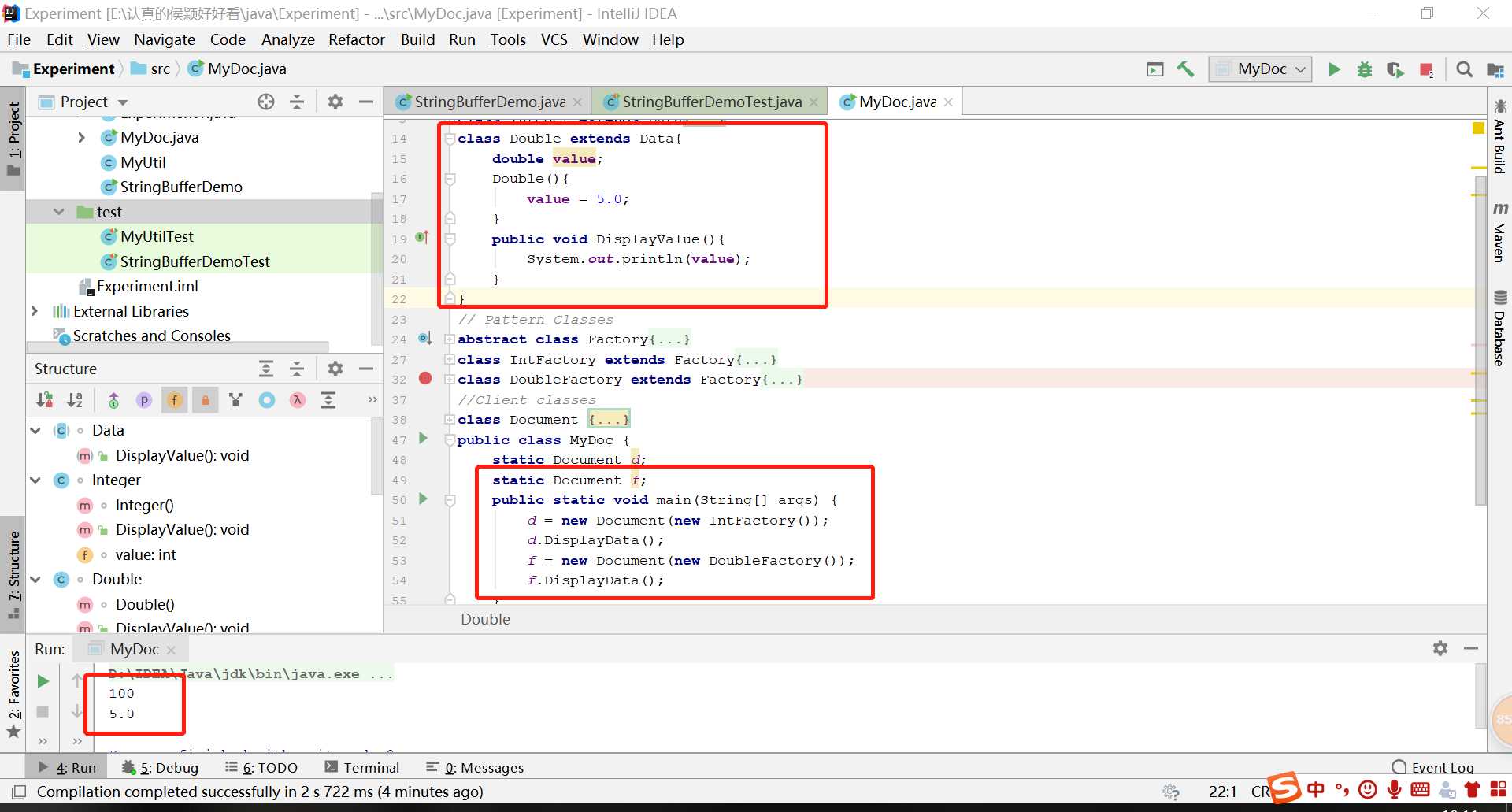
Task: Click the run gutter arrow beside main method
Action: click(423, 499)
